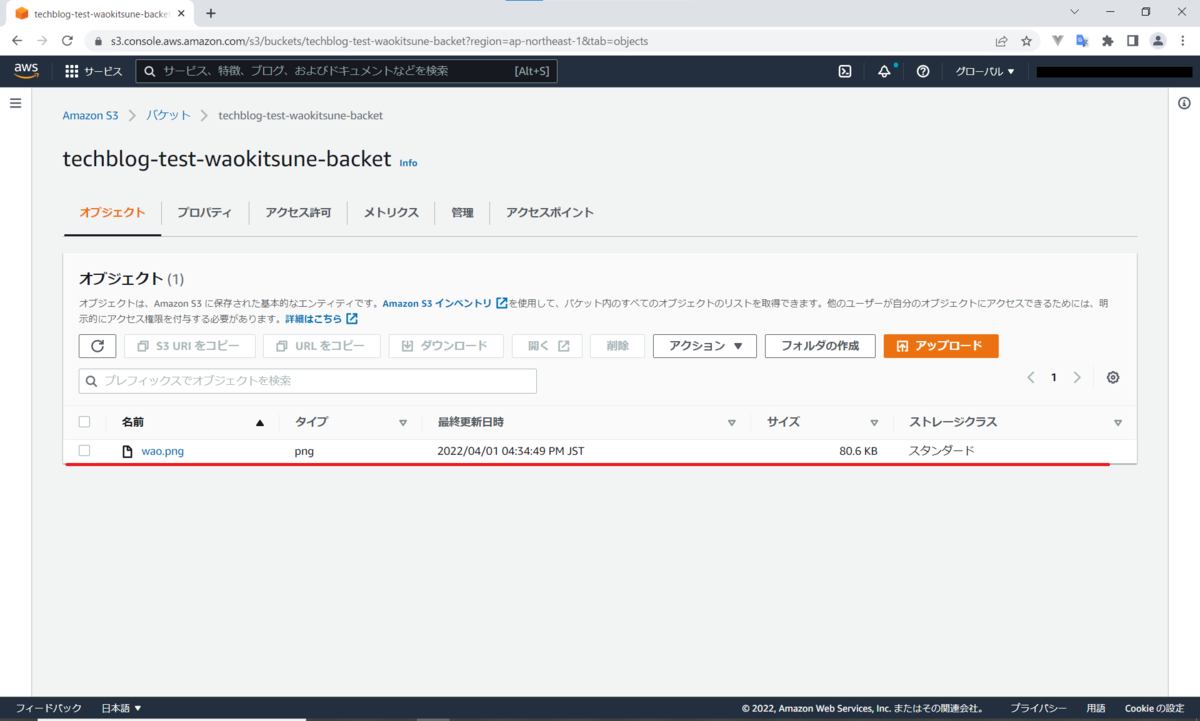Click フォルダの作成 button
Viewport: 1200px width, 721px height.
pos(820,346)
